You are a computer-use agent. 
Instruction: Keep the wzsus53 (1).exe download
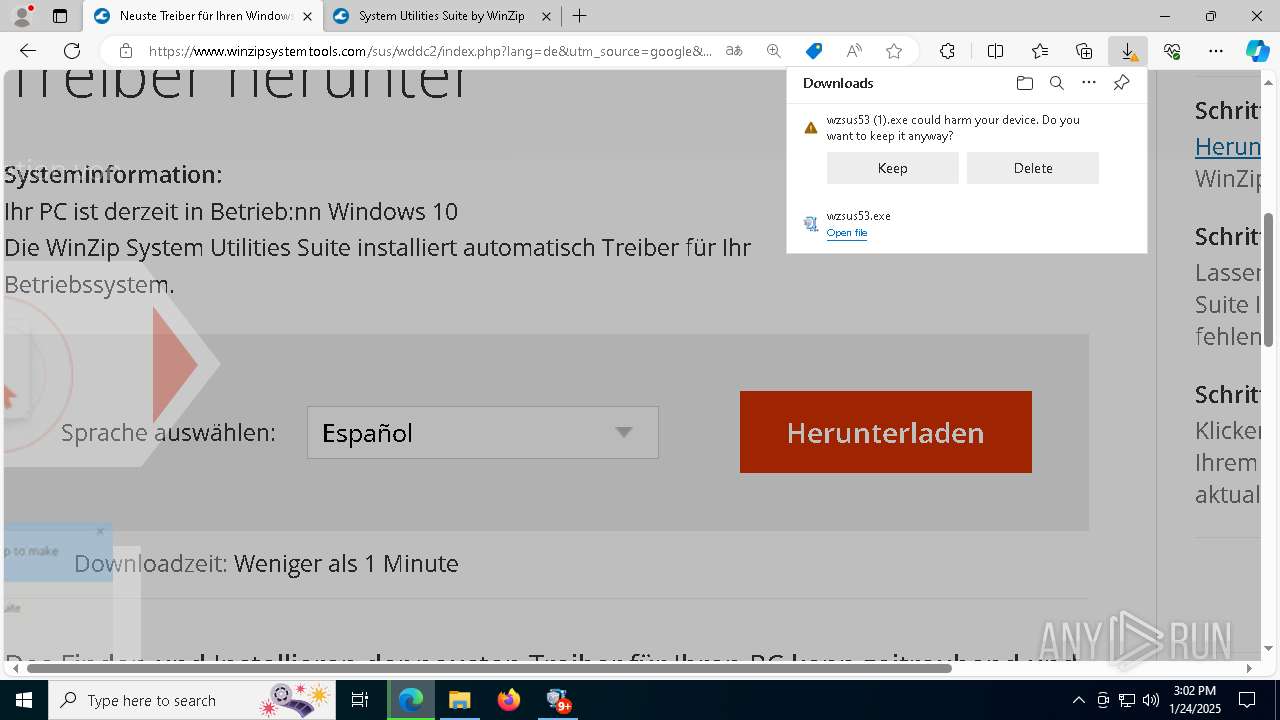[892, 168]
